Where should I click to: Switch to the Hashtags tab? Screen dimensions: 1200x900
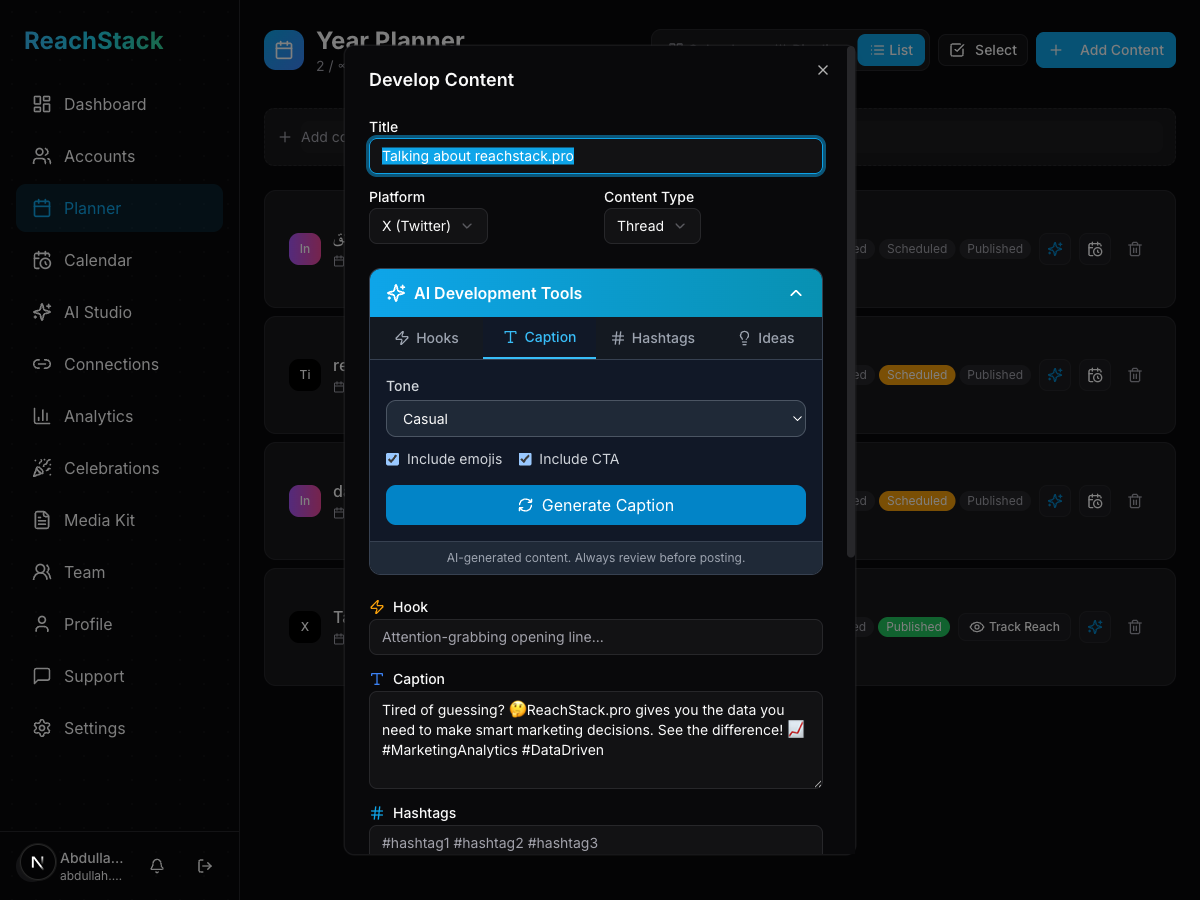[x=653, y=338]
